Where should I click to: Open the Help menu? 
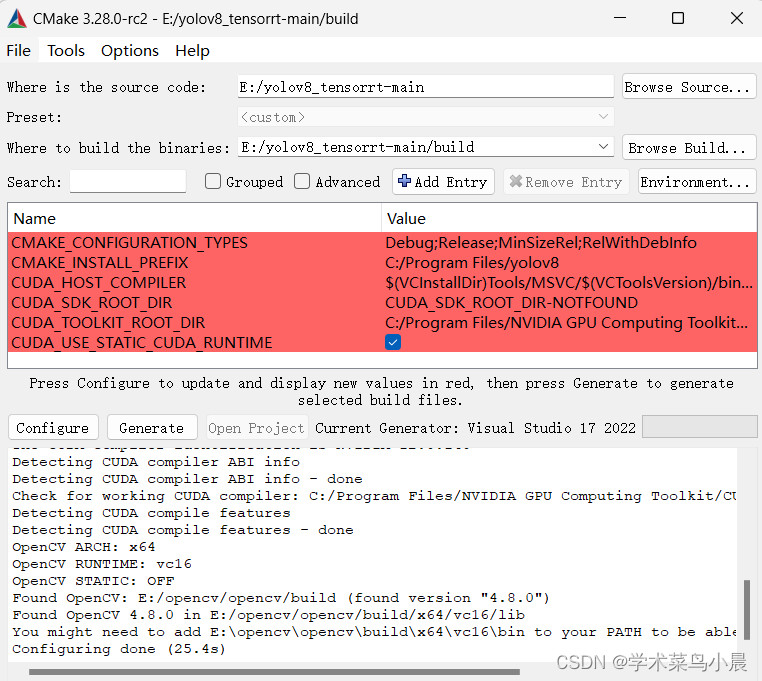click(192, 51)
